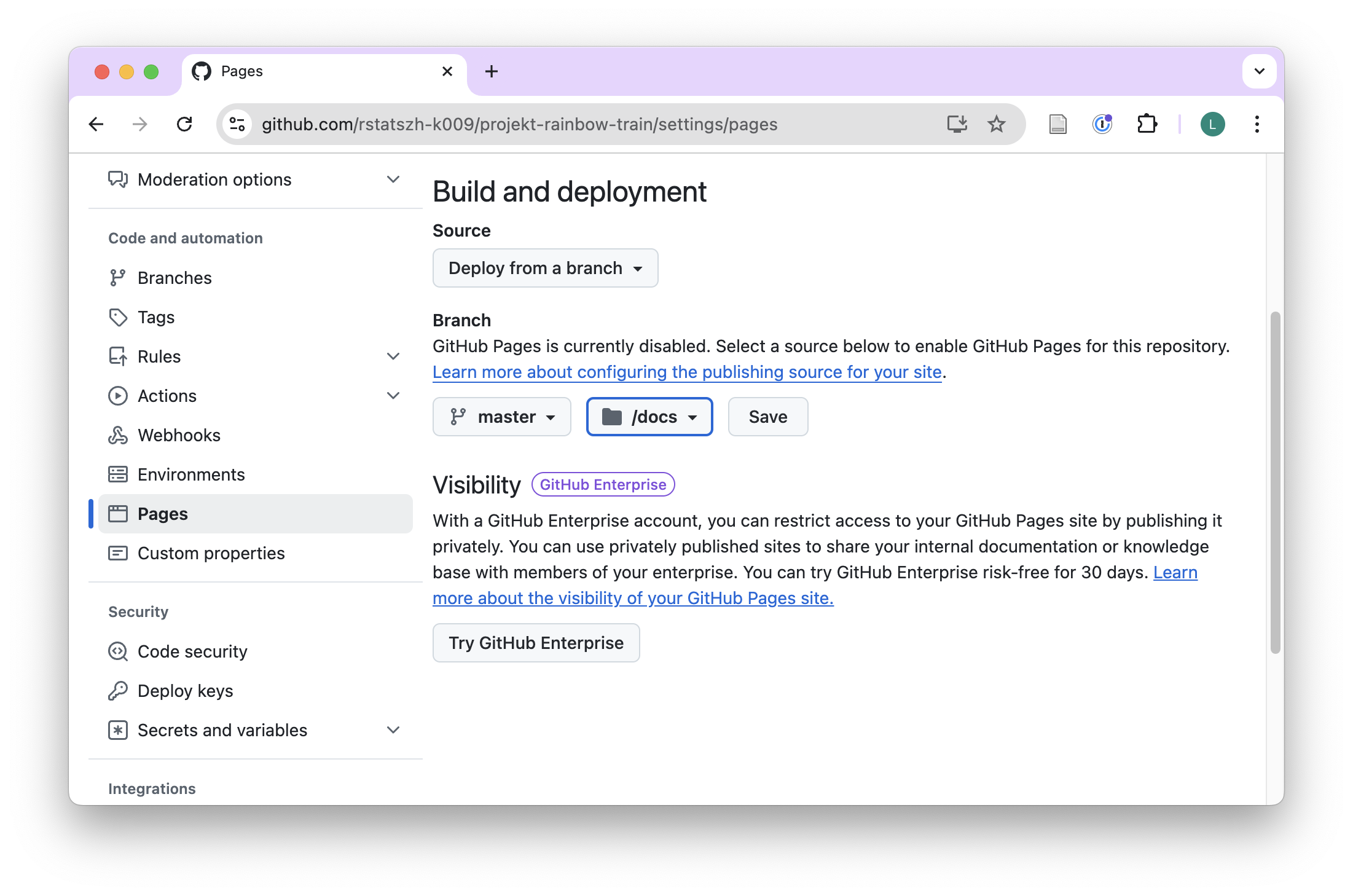The width and height of the screenshot is (1353, 896).
Task: Click the Code and automation section heading
Action: 186,238
